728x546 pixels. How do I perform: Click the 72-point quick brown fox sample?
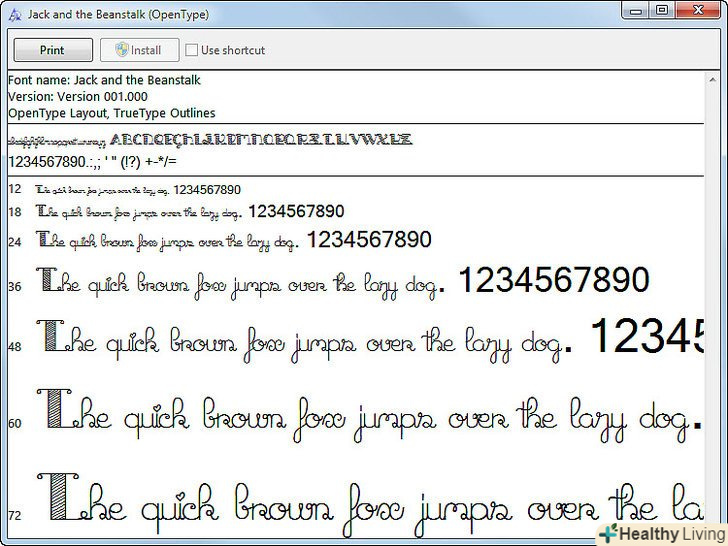coord(370,505)
